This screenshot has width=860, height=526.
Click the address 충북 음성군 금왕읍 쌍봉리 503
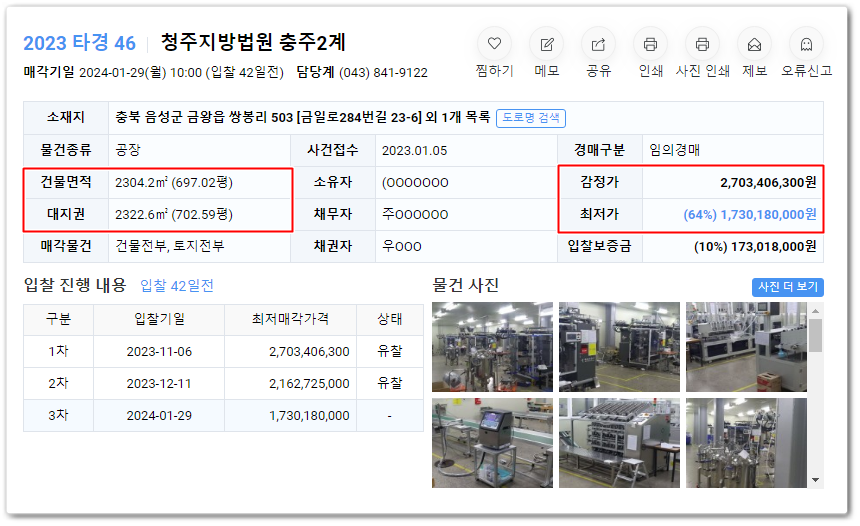pyautogui.click(x=204, y=117)
